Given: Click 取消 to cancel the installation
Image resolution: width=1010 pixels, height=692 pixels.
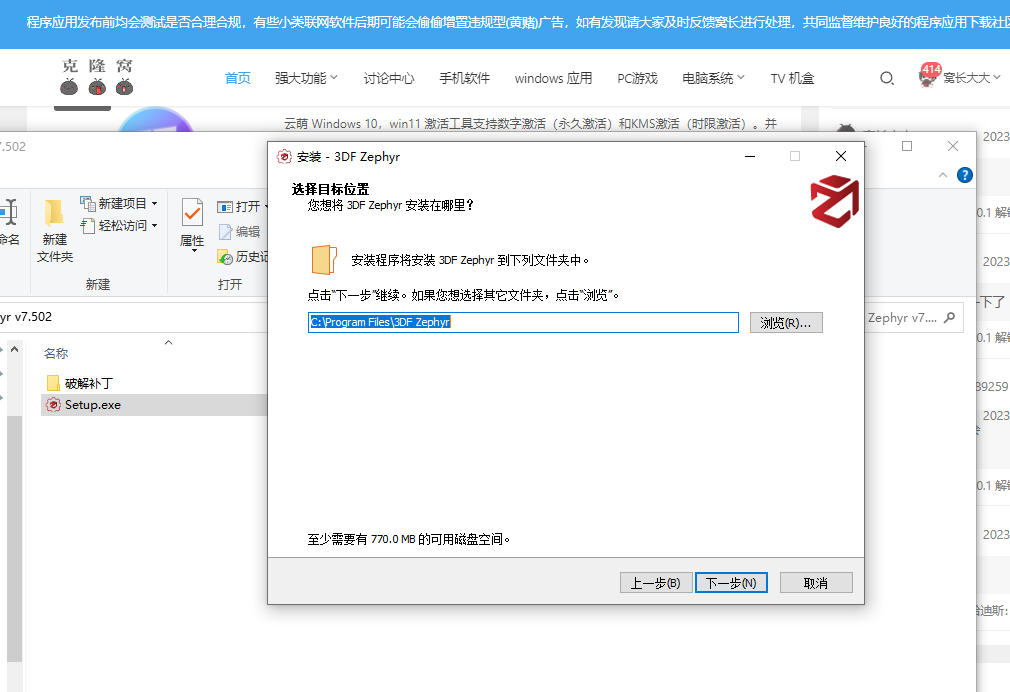Looking at the screenshot, I should click(816, 583).
